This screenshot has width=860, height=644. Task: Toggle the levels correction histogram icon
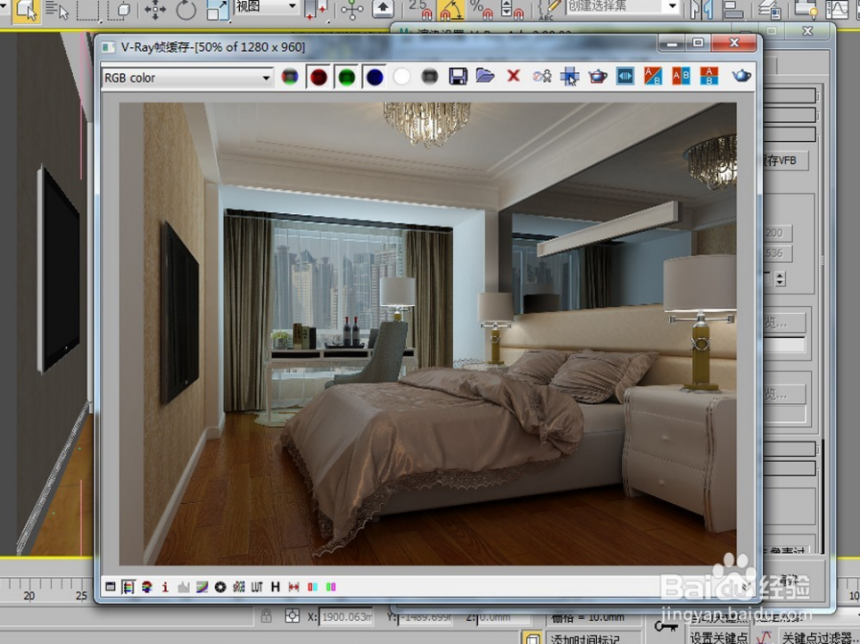(x=183, y=587)
